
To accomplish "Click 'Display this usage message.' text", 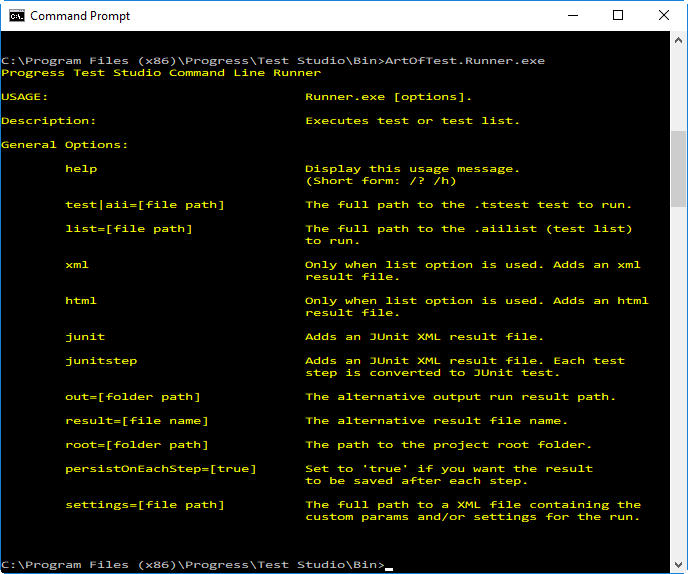I will [x=412, y=169].
